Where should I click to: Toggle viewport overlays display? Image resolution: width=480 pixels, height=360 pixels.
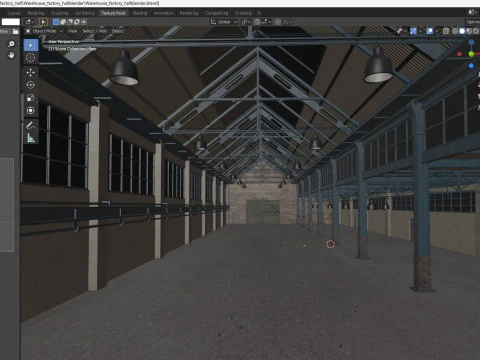[430, 31]
